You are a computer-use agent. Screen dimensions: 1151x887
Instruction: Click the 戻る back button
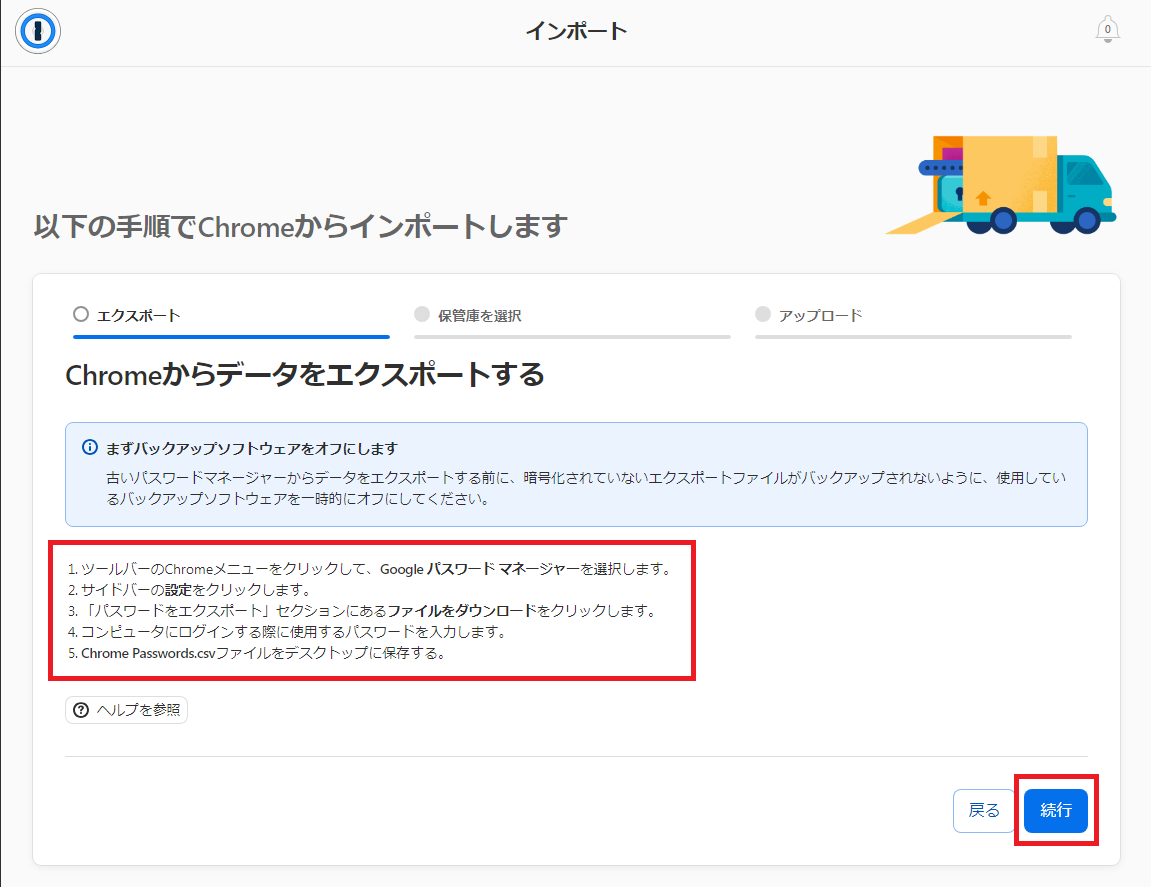click(984, 811)
